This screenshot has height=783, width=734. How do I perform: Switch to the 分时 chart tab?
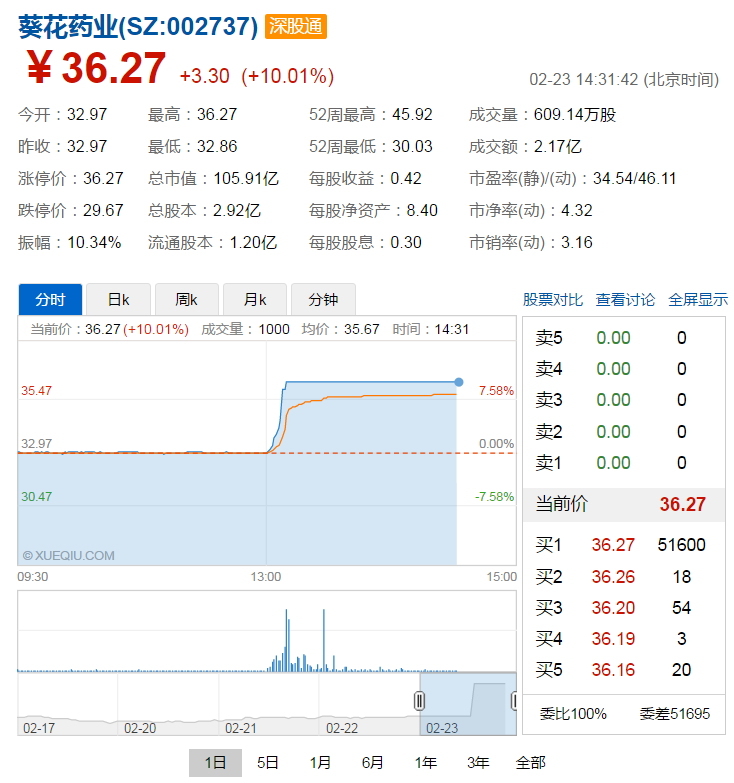tap(50, 300)
